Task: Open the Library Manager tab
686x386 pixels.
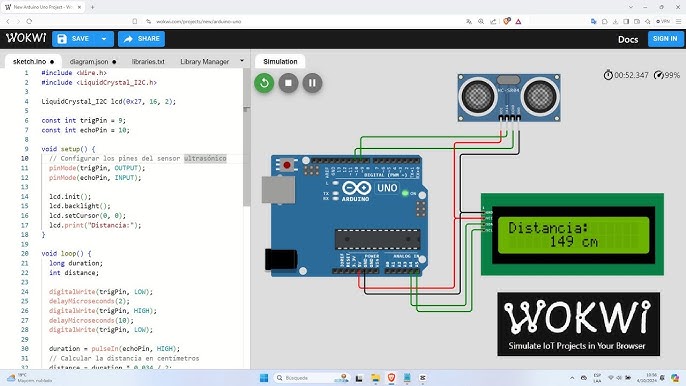Action: tap(204, 62)
